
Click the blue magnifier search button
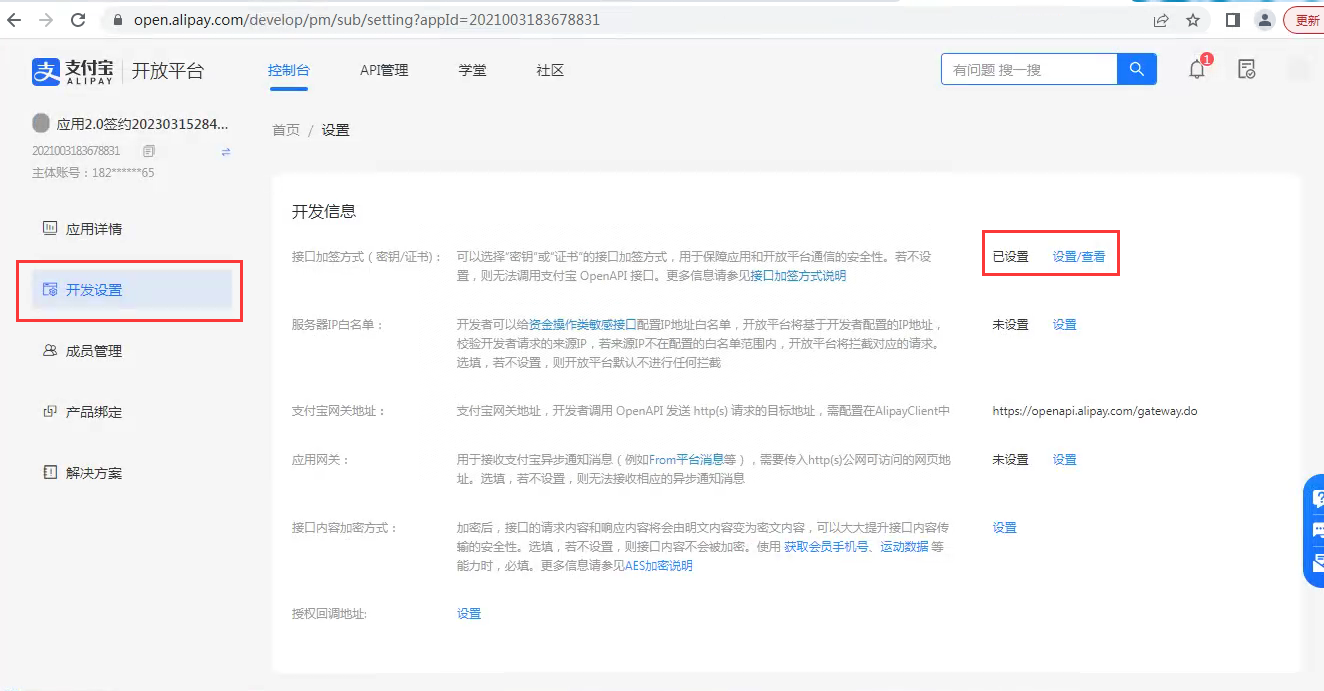[x=1137, y=69]
